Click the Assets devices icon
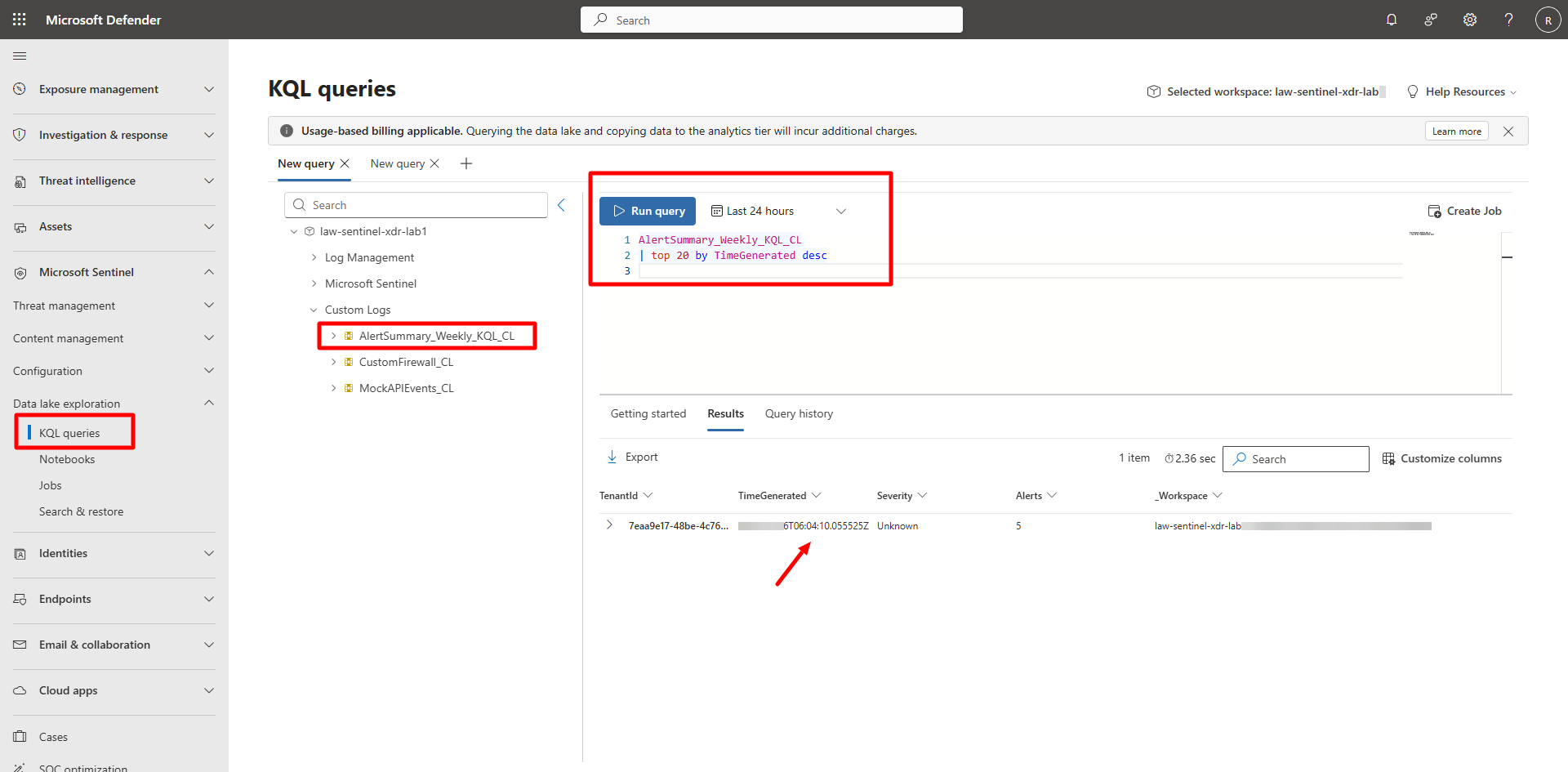The width and height of the screenshot is (1568, 772). coord(20,226)
